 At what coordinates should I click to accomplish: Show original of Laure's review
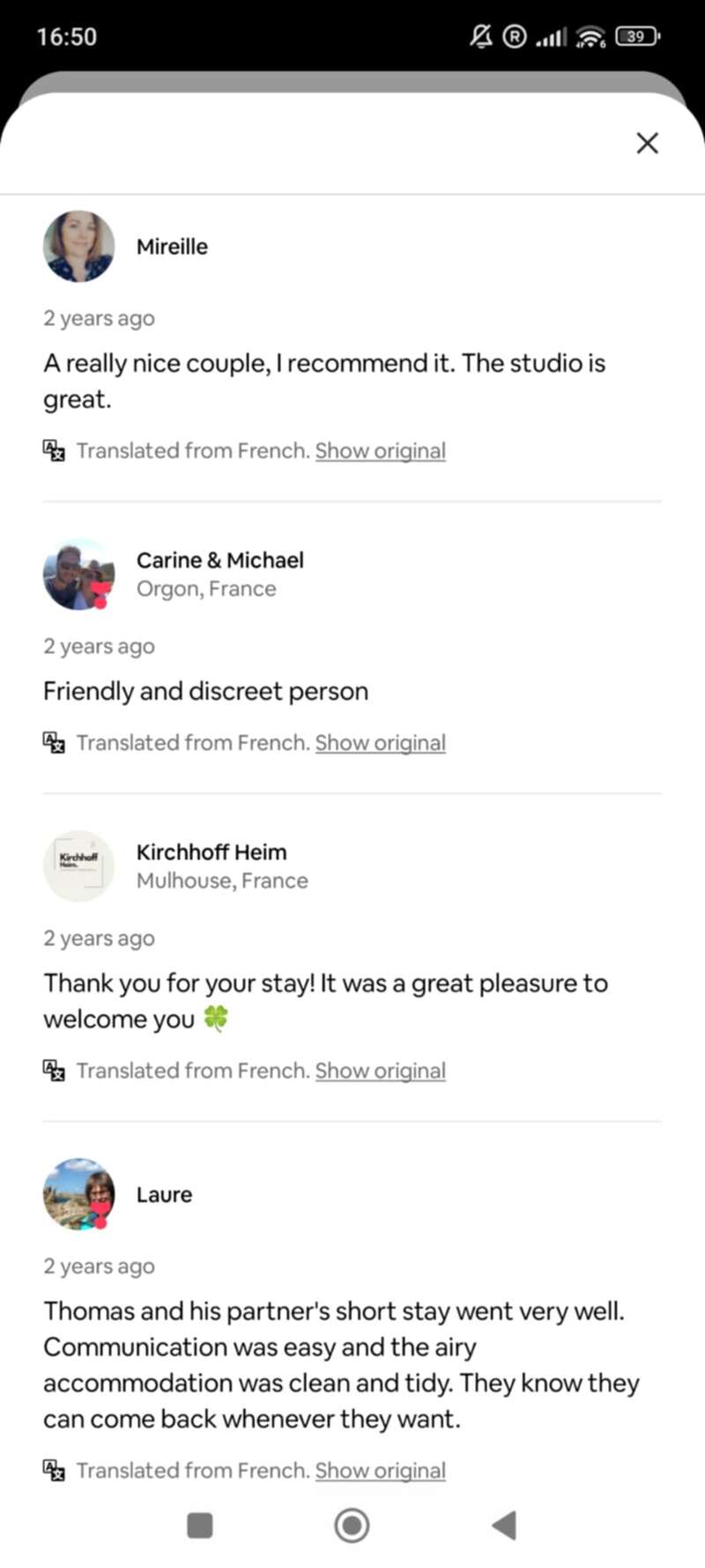[x=380, y=1470]
